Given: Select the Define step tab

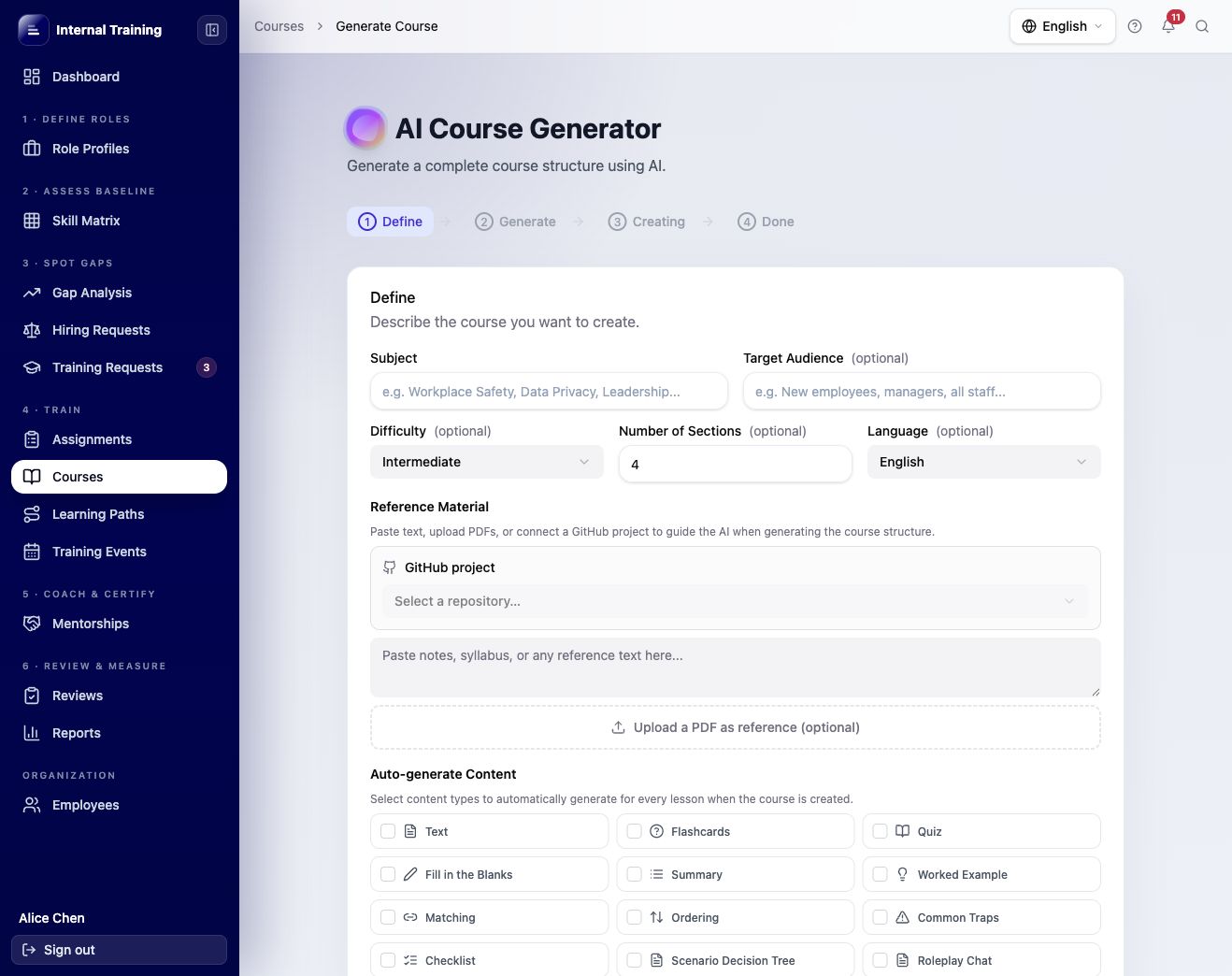Looking at the screenshot, I should pyautogui.click(x=390, y=222).
